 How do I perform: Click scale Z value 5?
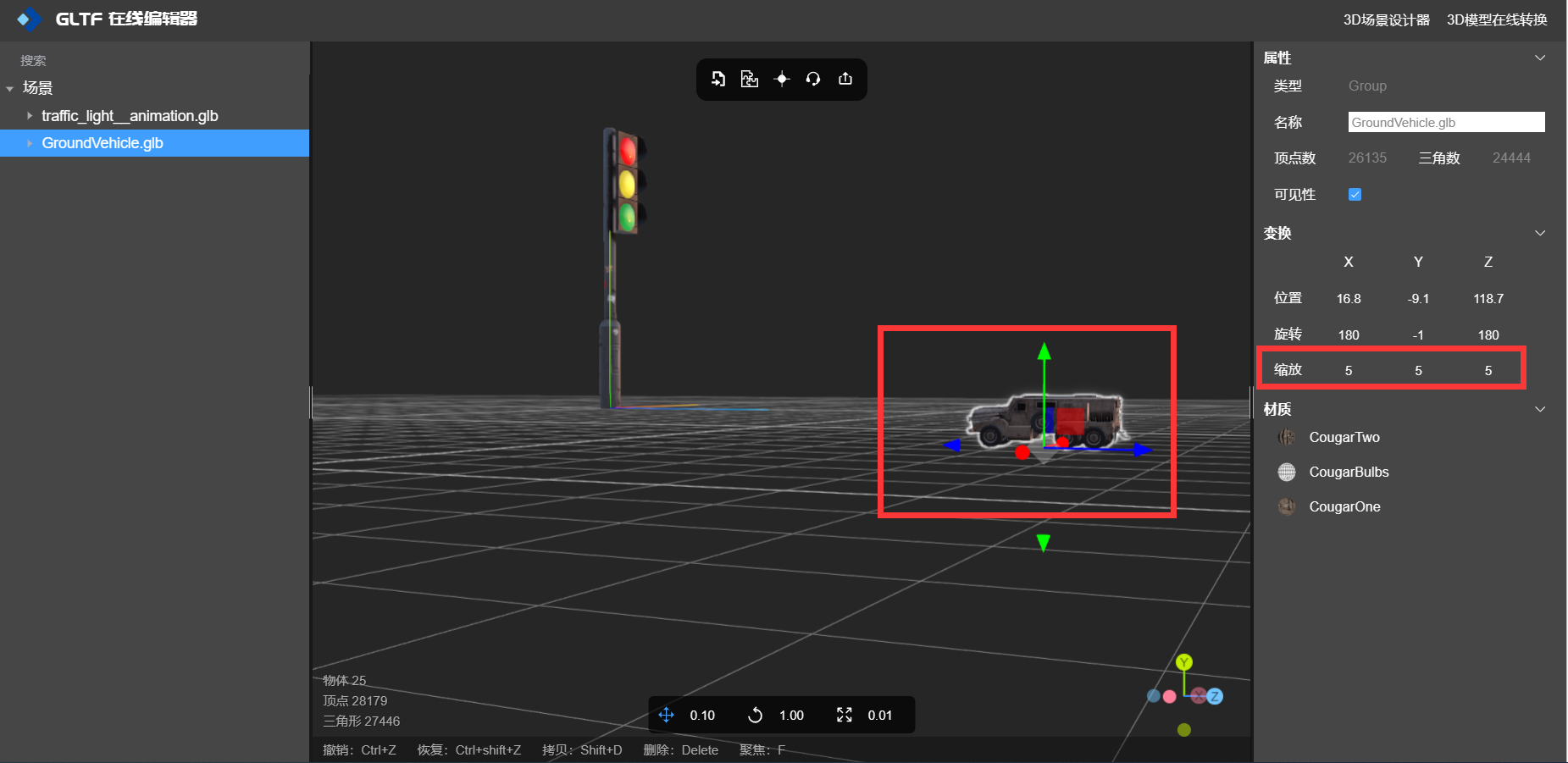1488,371
